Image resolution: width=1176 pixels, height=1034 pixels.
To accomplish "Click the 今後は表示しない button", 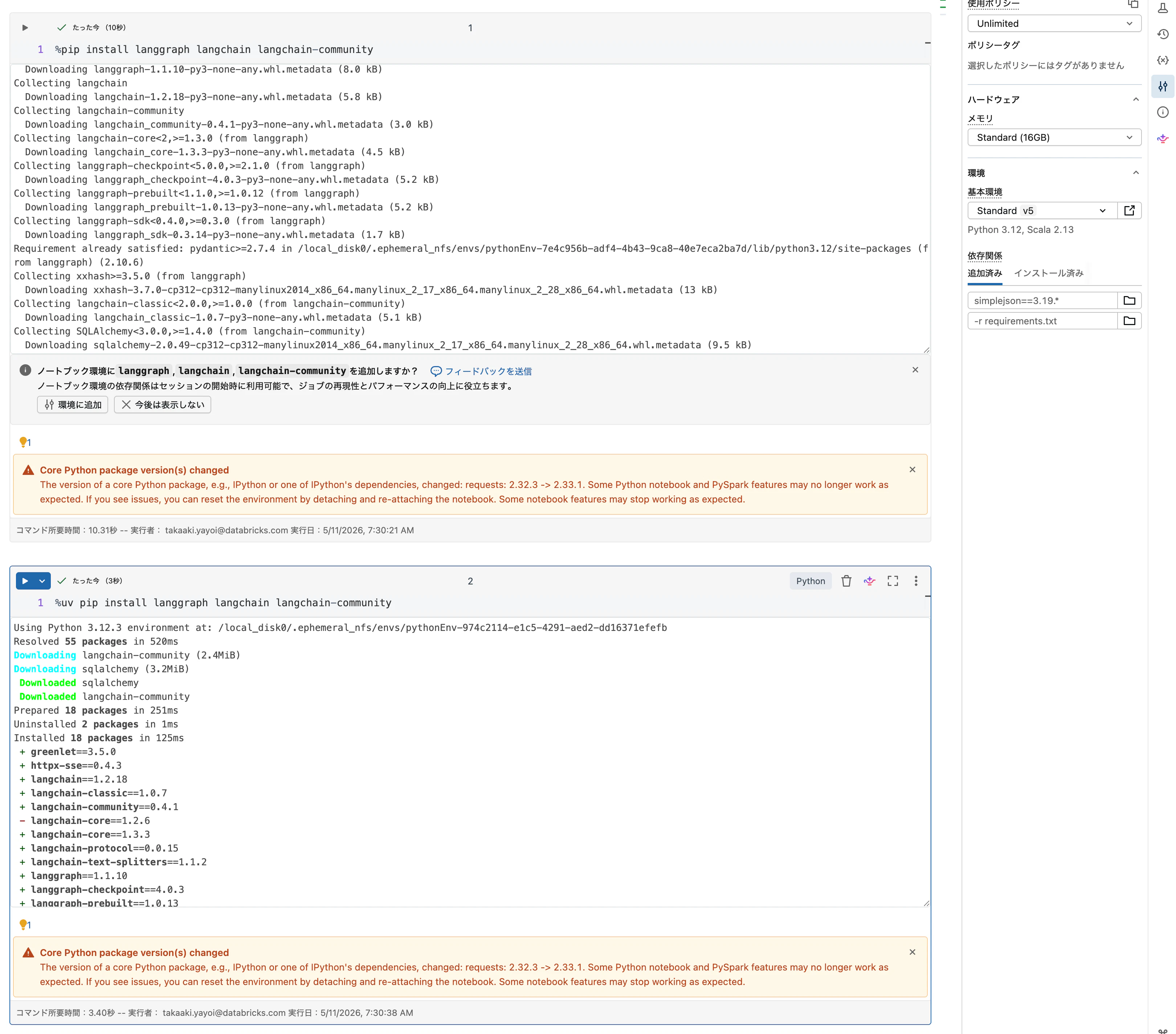I will 162,405.
